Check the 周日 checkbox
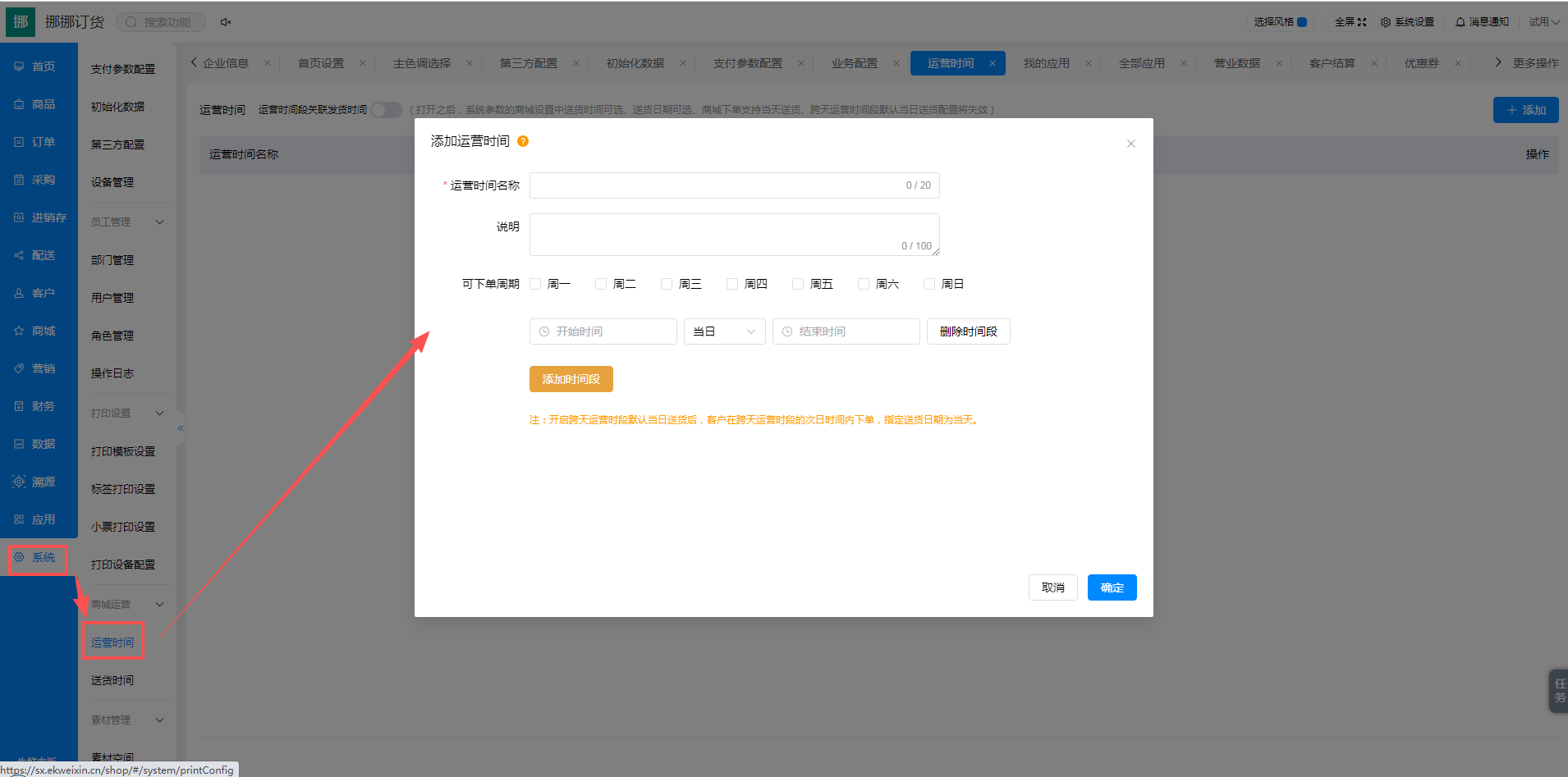Viewport: 1568px width, 777px height. point(929,284)
